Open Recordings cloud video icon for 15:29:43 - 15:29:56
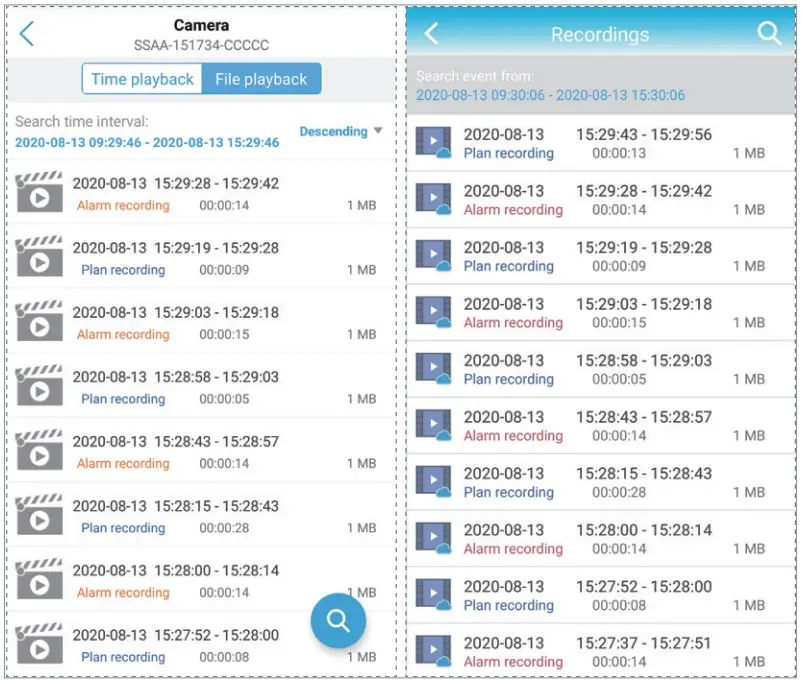This screenshot has width=801, height=681. [433, 142]
